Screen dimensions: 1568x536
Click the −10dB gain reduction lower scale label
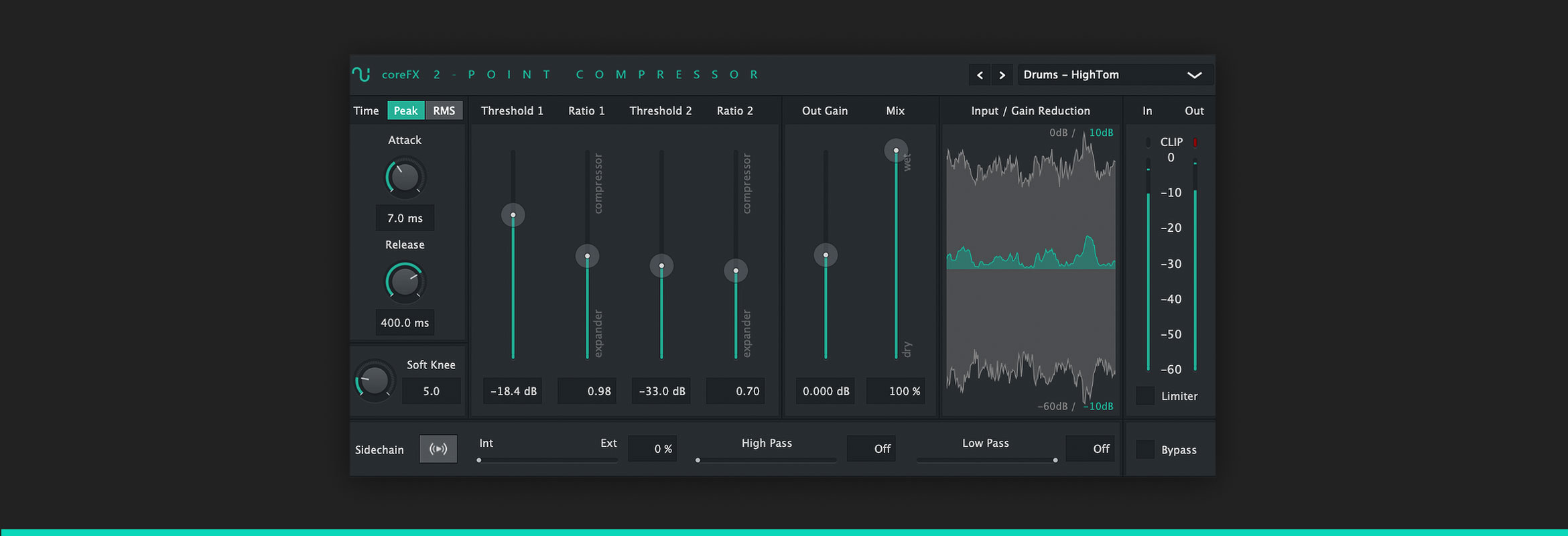coord(1099,406)
